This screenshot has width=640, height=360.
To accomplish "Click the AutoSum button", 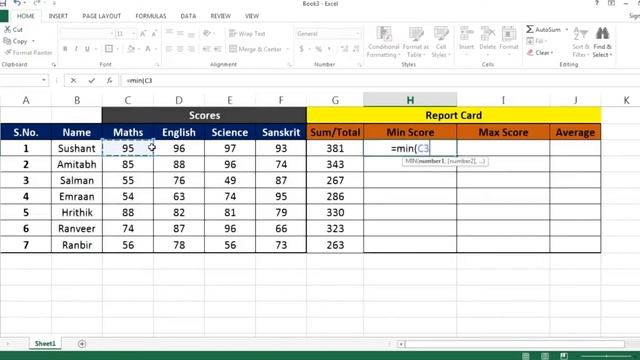I will pyautogui.click(x=543, y=29).
